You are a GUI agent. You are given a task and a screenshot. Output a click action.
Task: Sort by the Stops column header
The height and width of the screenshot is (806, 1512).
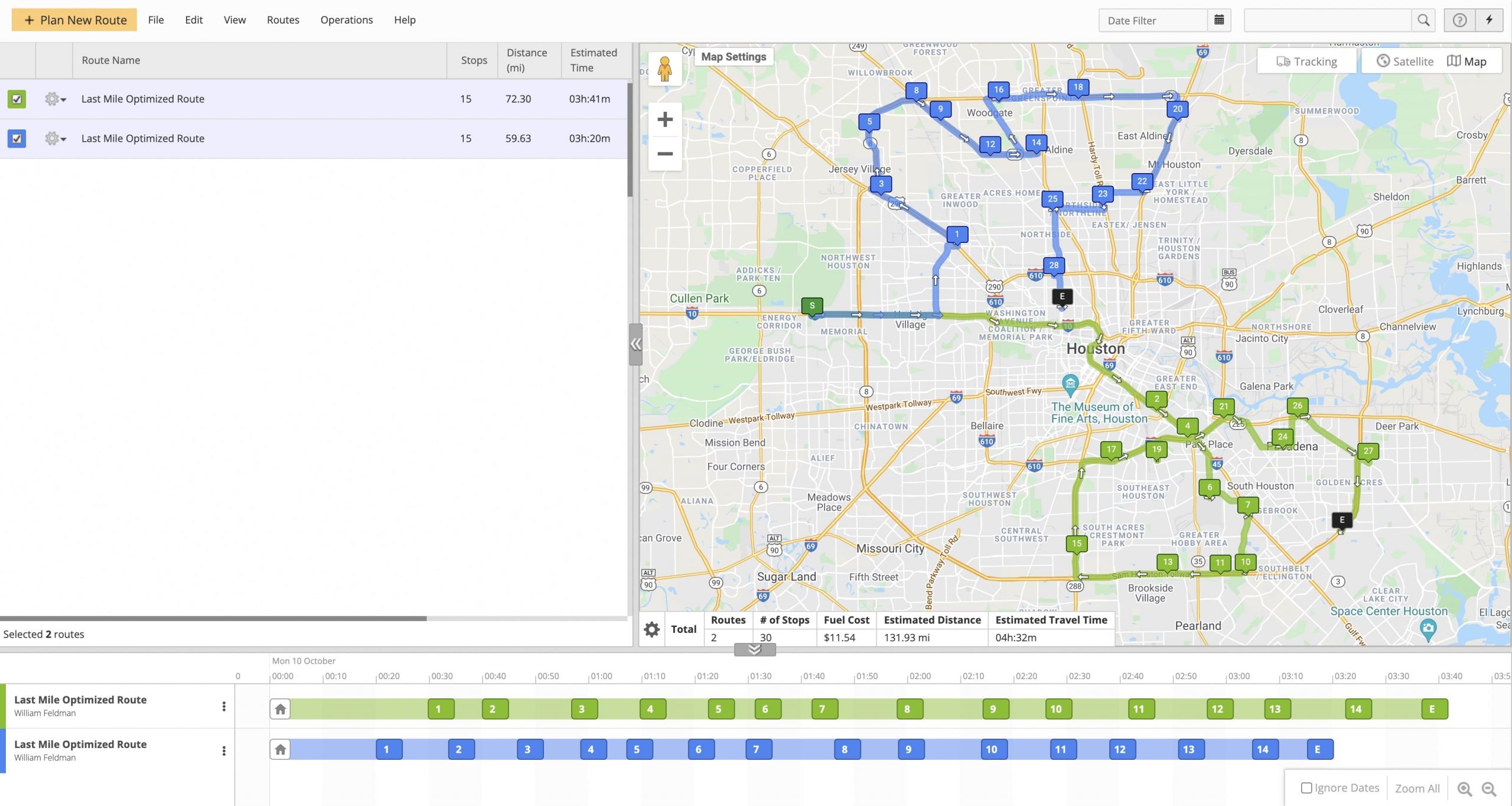coord(473,60)
